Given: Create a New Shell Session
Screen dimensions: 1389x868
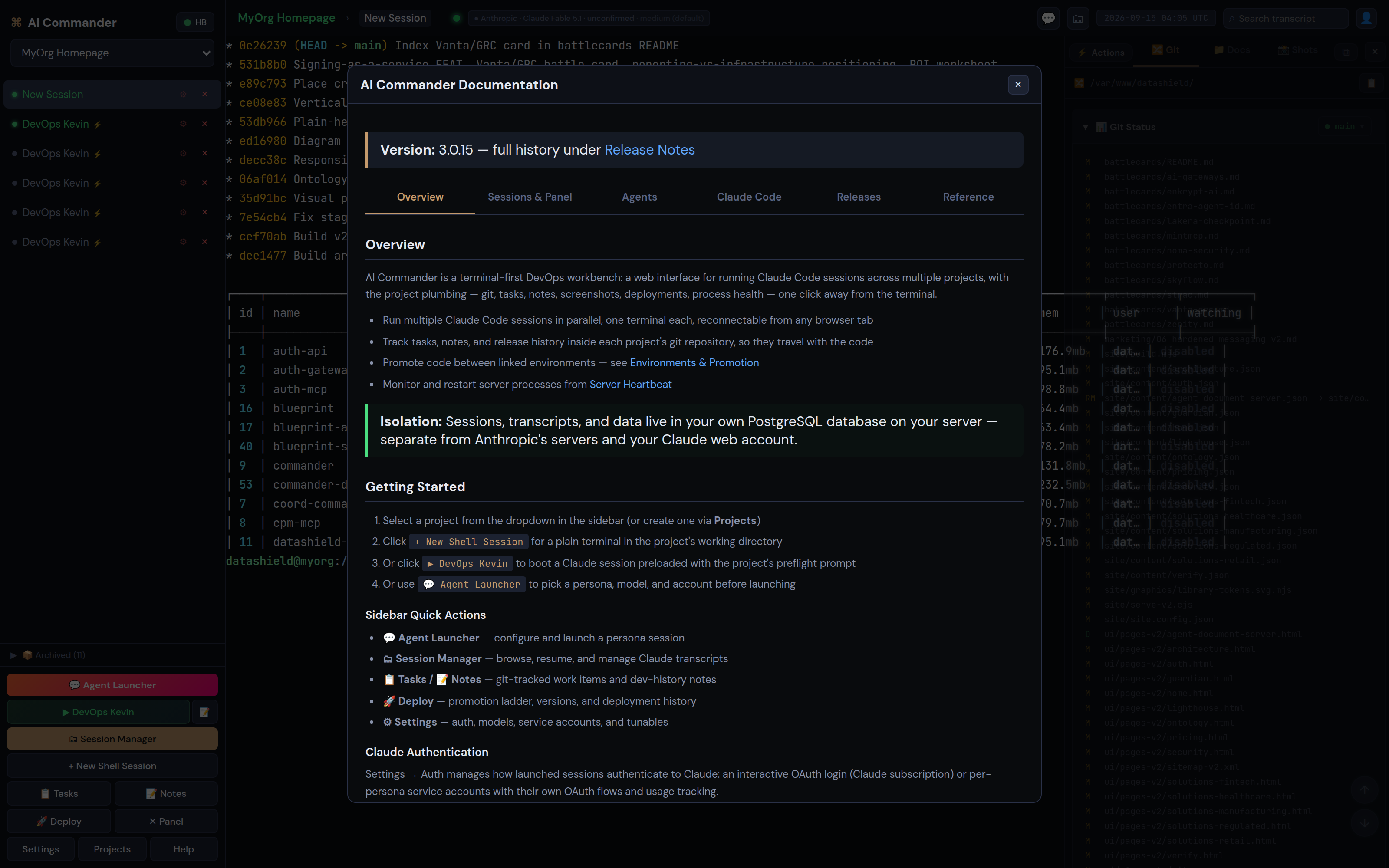Looking at the screenshot, I should tap(112, 766).
